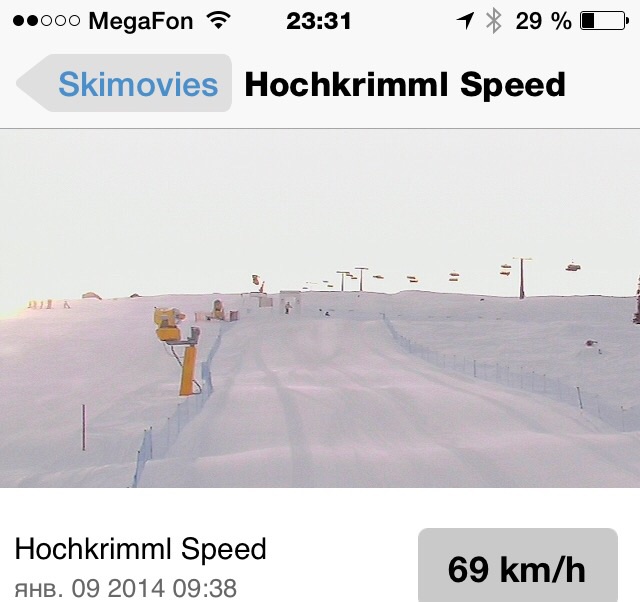This screenshot has height=602, width=640.
Task: Go back to the Skimovies list
Action: coord(124,83)
